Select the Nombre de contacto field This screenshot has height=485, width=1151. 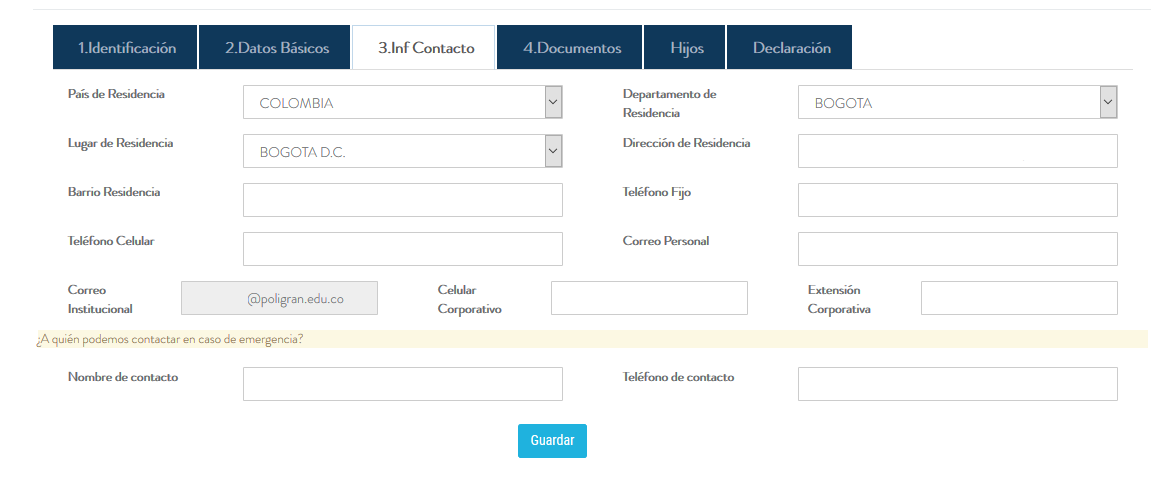coord(402,384)
